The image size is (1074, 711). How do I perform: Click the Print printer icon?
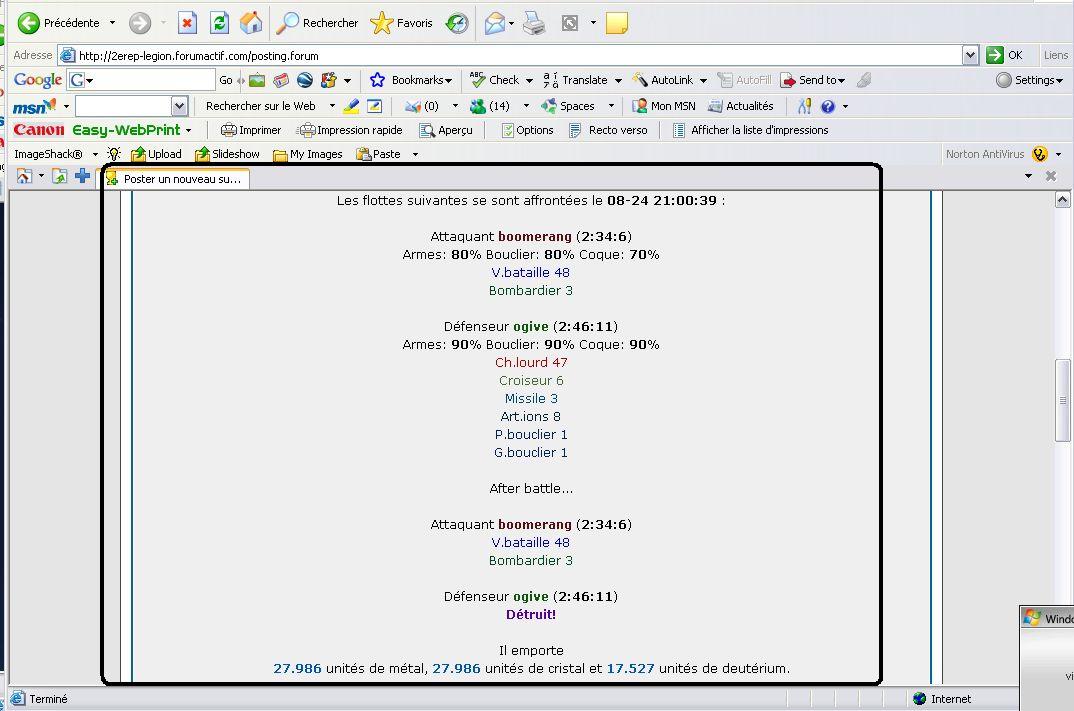point(535,23)
